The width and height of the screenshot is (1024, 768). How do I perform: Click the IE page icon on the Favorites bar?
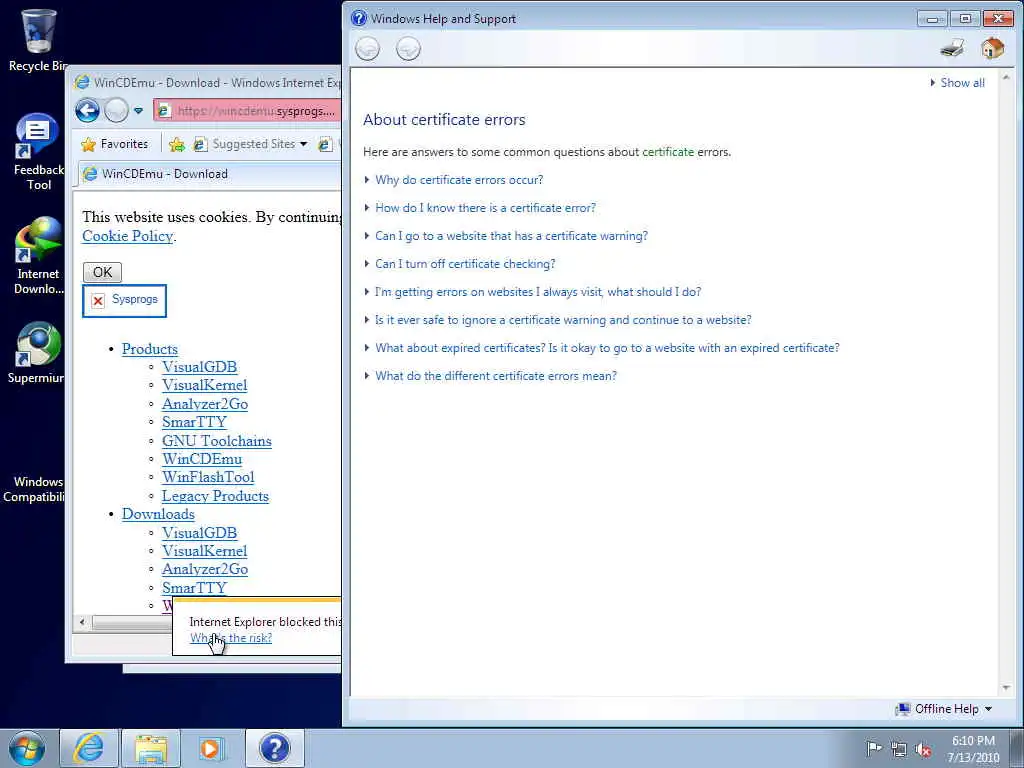[325, 144]
